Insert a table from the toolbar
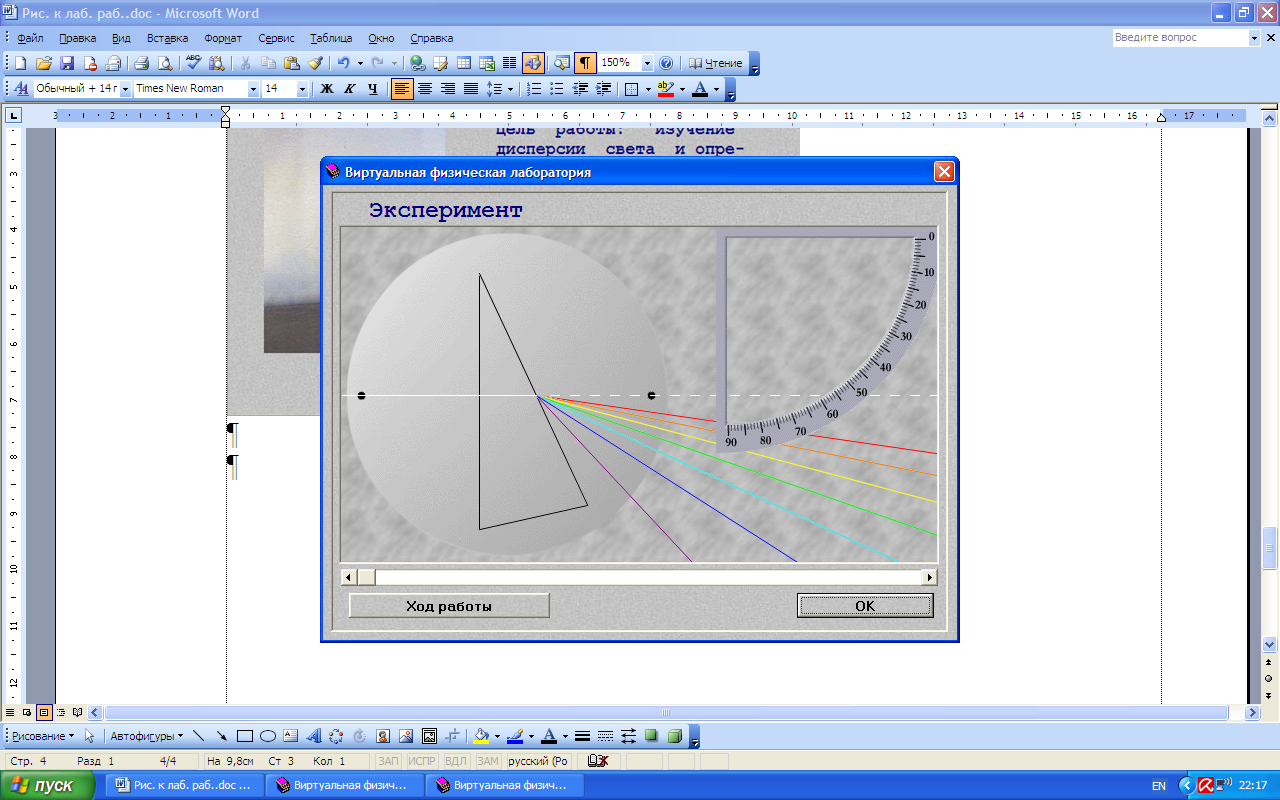The height and width of the screenshot is (800, 1280). coord(464,63)
